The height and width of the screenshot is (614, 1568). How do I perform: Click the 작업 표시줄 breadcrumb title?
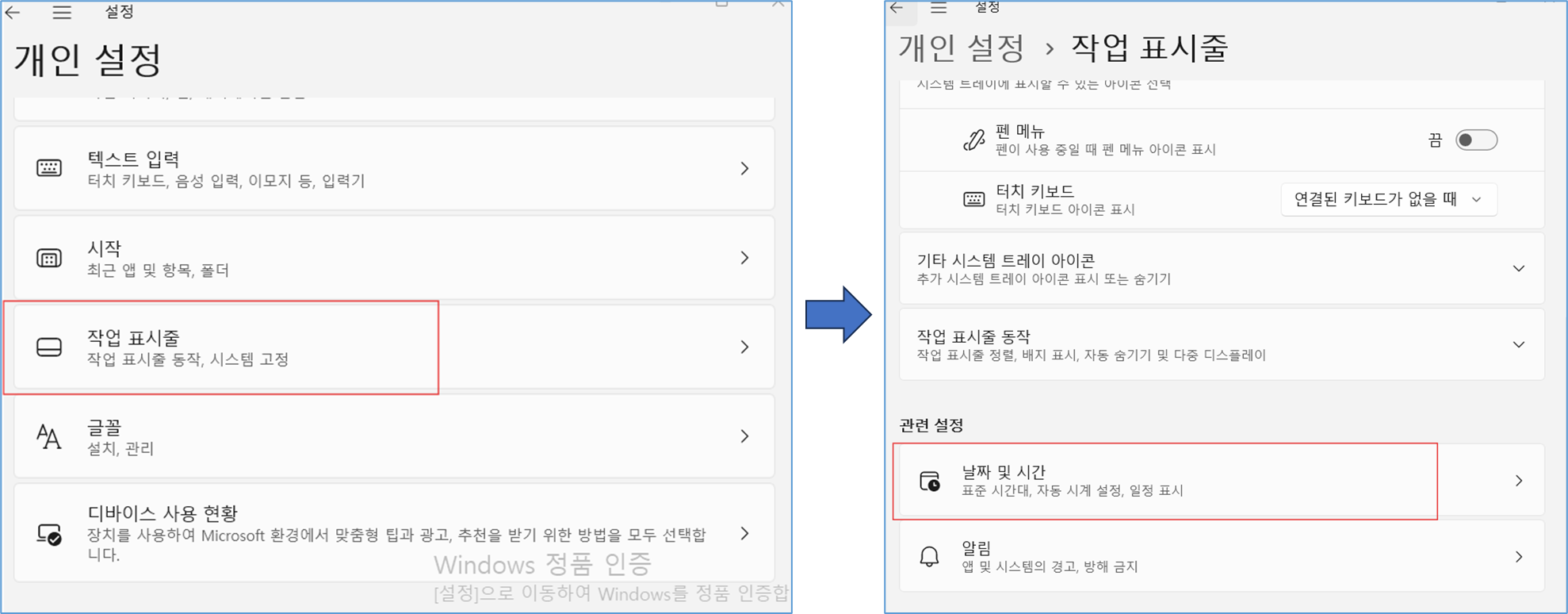click(x=1149, y=48)
